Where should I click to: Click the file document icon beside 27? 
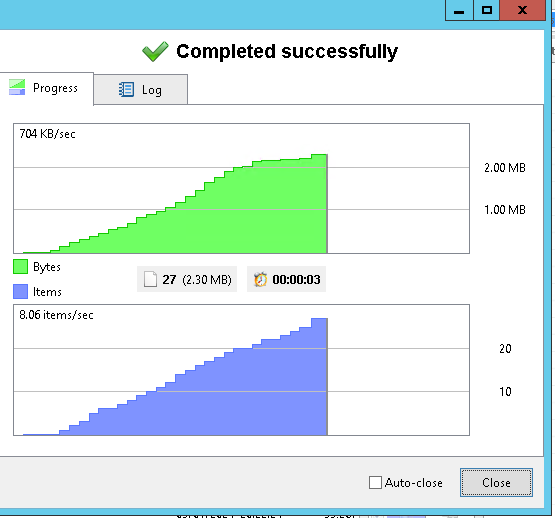150,279
